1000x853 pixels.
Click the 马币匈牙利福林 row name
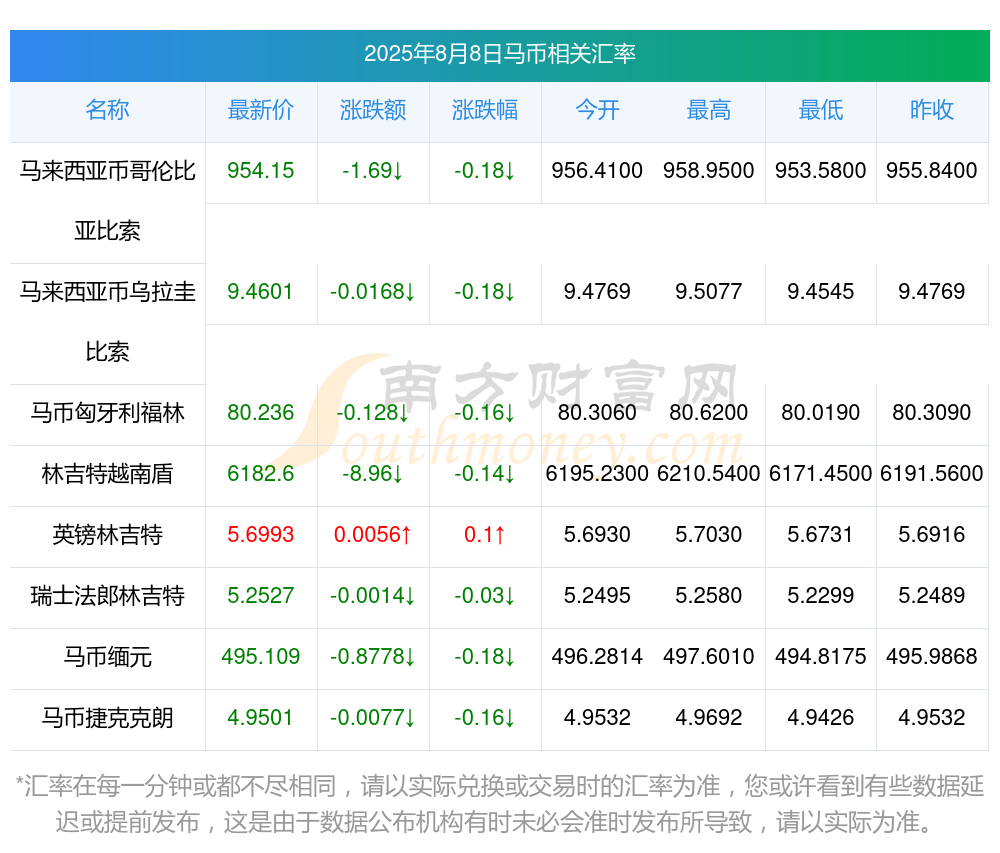[107, 413]
